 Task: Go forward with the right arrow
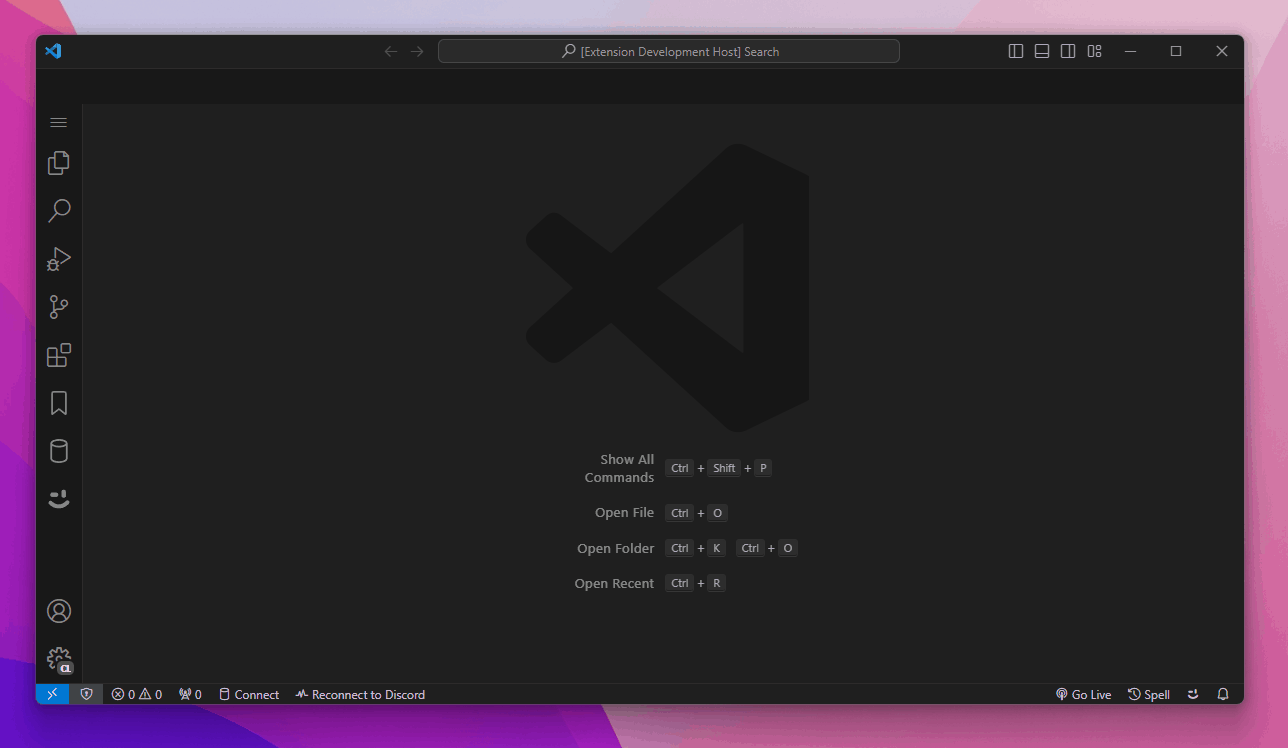[x=417, y=51]
